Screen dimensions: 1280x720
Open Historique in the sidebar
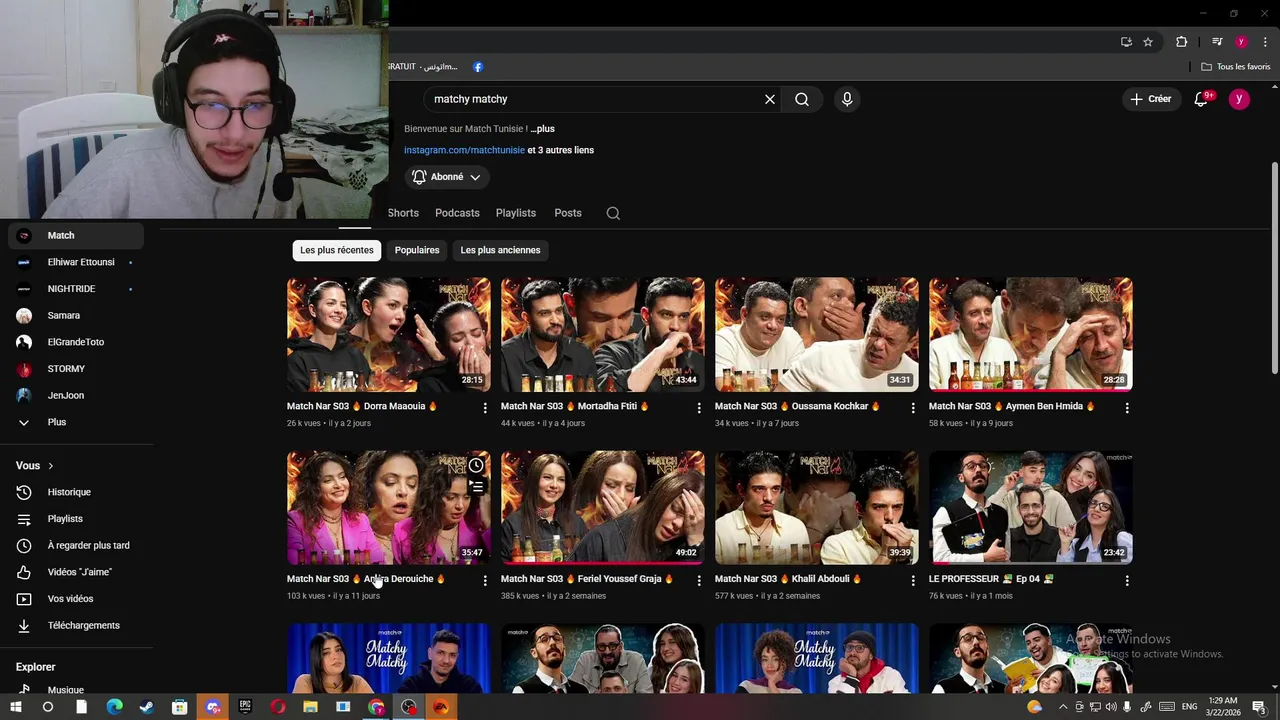click(76, 492)
